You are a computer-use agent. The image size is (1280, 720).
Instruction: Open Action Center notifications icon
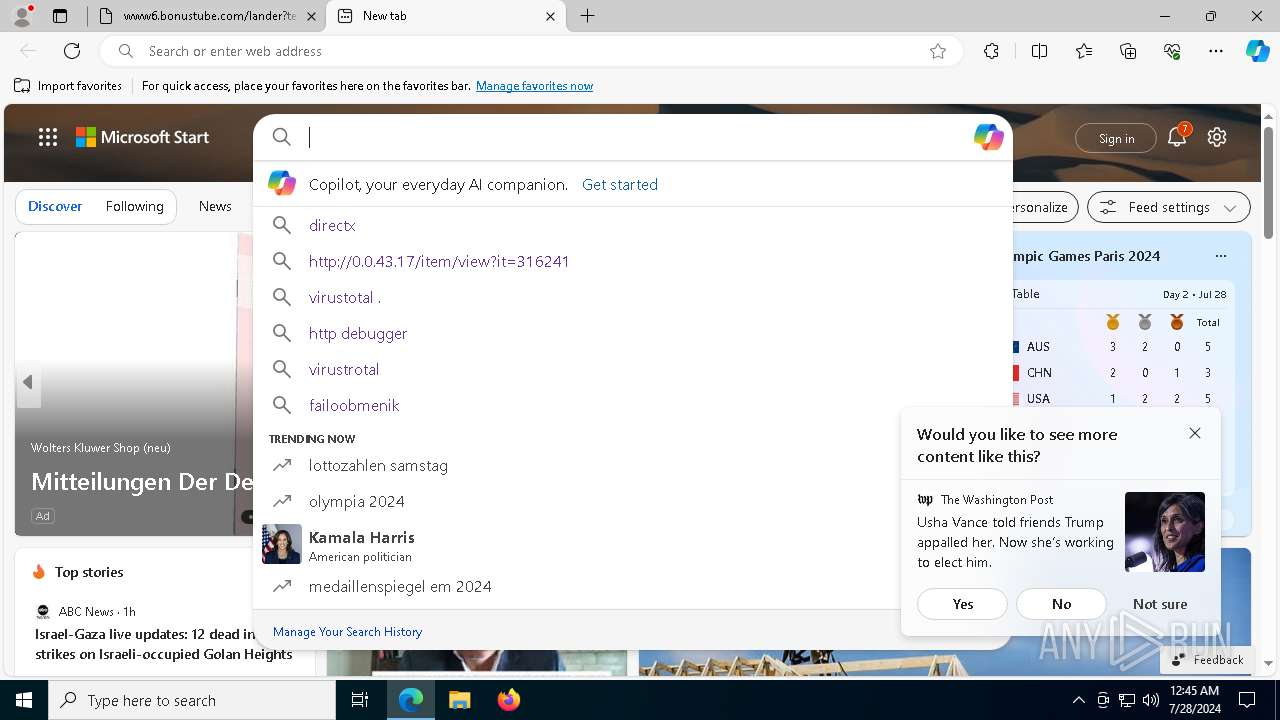click(x=1247, y=700)
